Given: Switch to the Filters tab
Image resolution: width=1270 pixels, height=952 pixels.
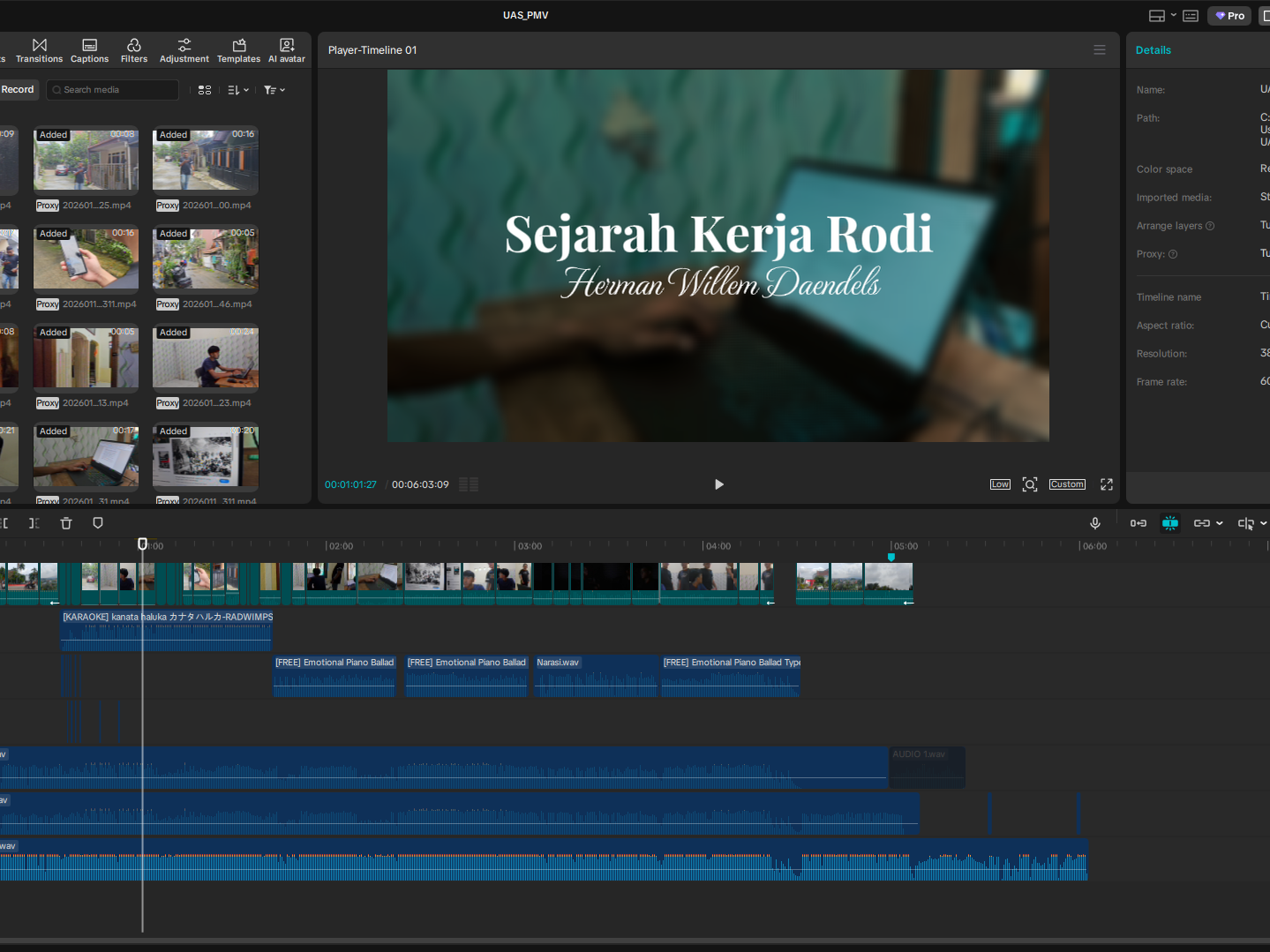Looking at the screenshot, I should tap(134, 50).
